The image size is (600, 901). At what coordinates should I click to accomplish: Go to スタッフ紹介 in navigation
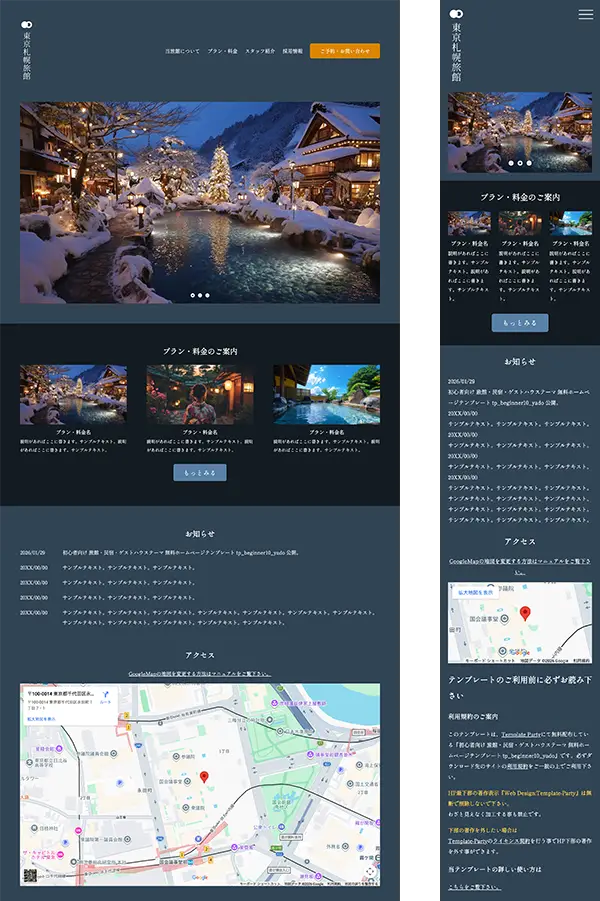tap(260, 51)
